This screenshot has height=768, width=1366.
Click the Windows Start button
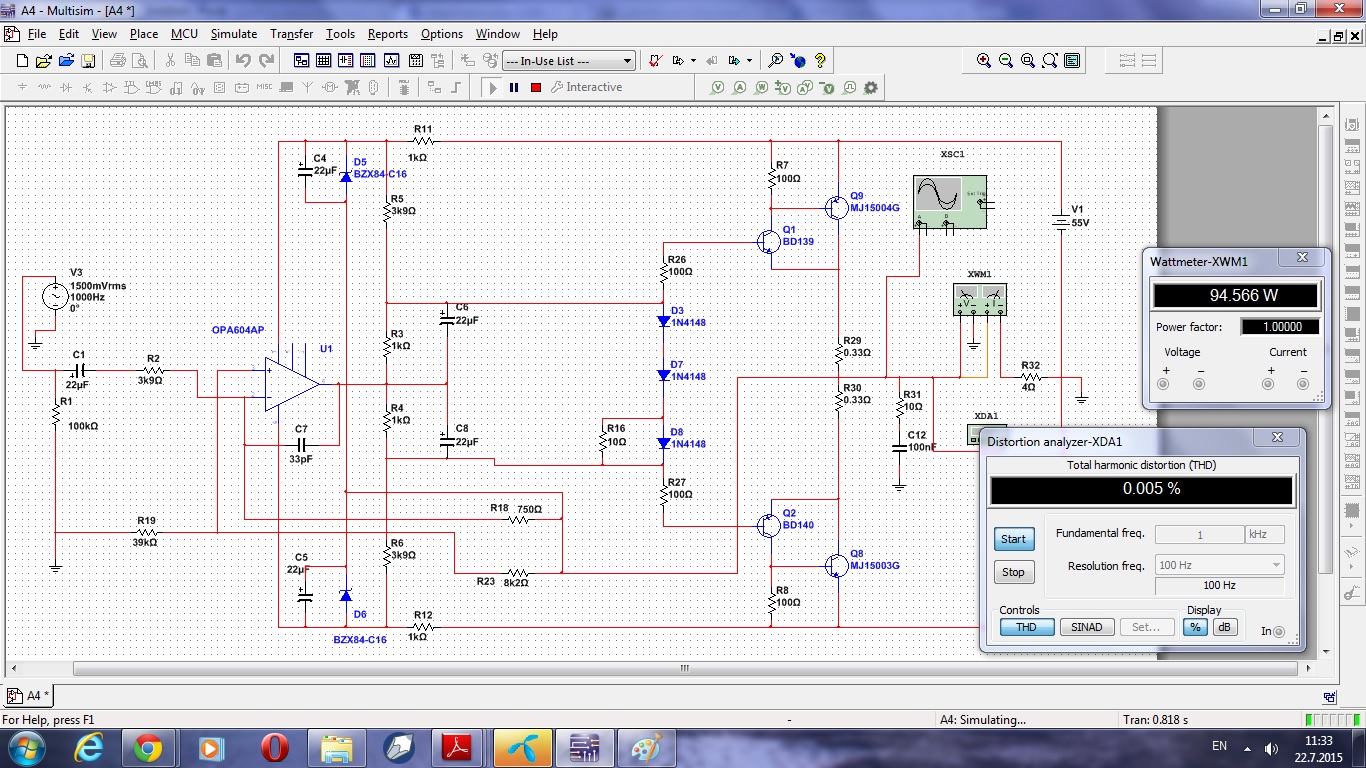pos(27,747)
